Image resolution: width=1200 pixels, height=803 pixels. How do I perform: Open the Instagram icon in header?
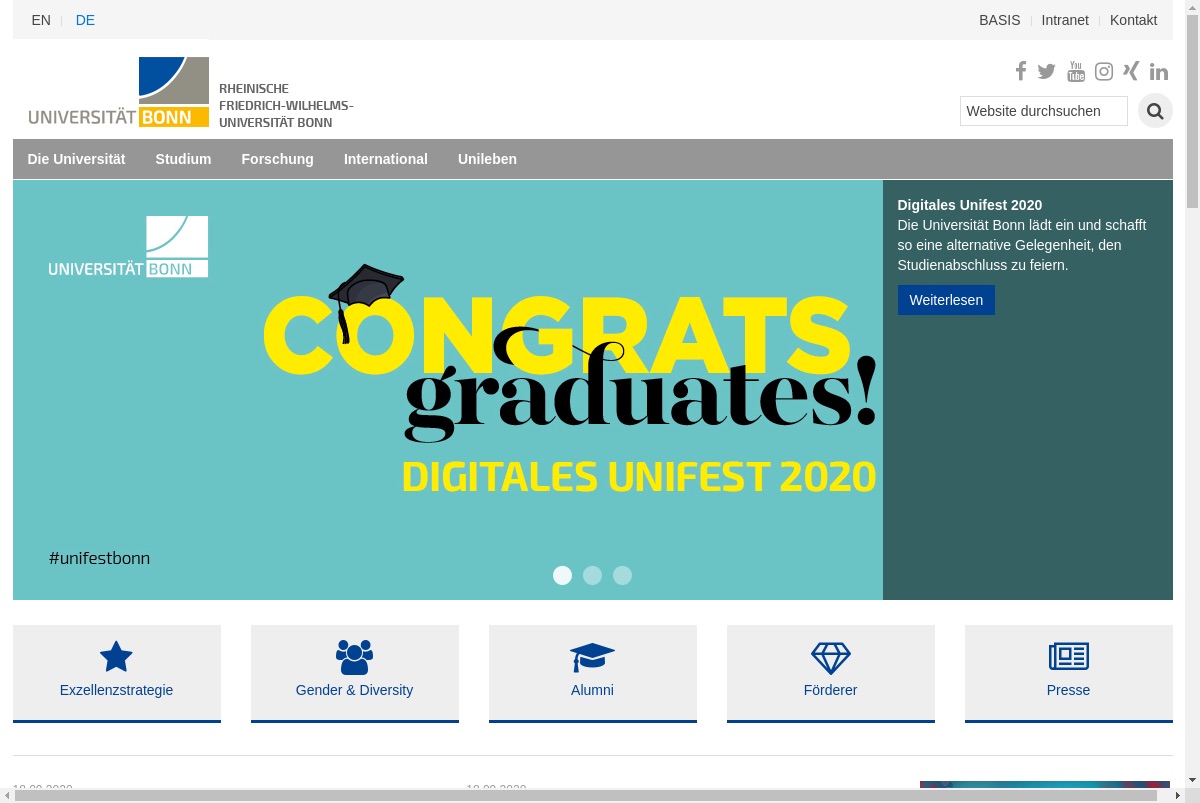coord(1104,71)
